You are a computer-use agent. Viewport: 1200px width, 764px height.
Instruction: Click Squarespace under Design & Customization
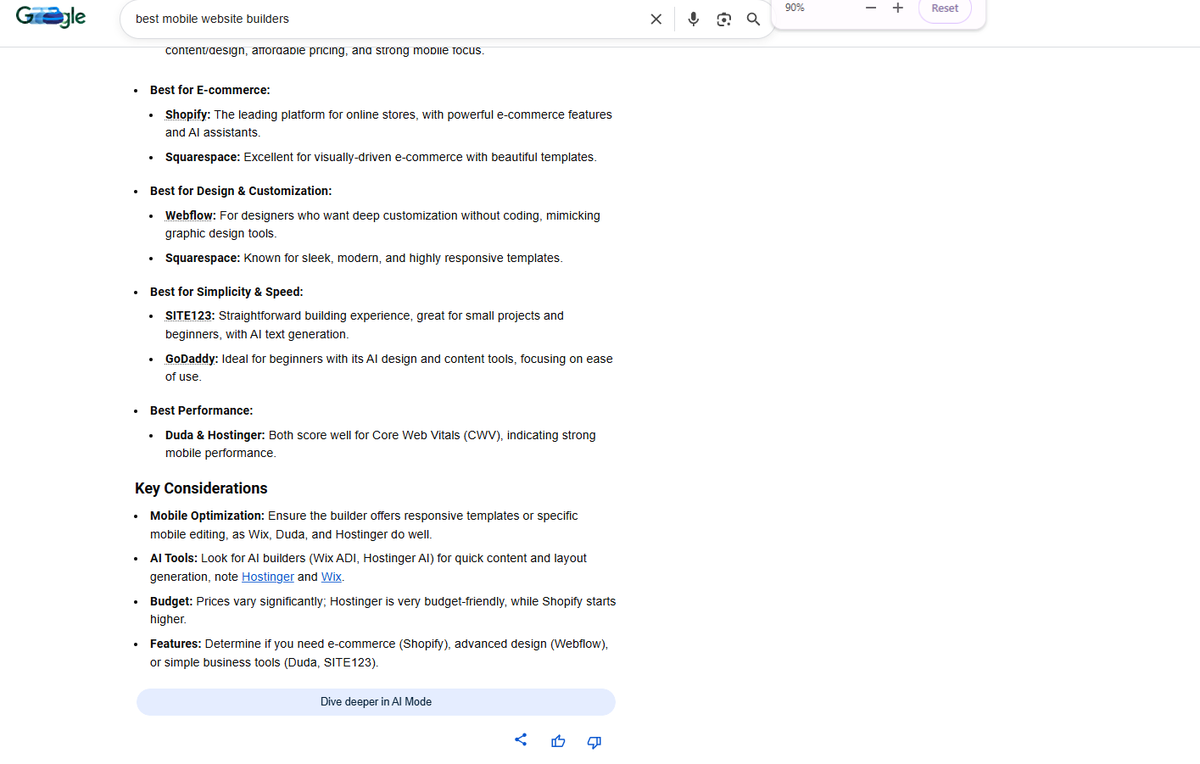click(x=202, y=258)
